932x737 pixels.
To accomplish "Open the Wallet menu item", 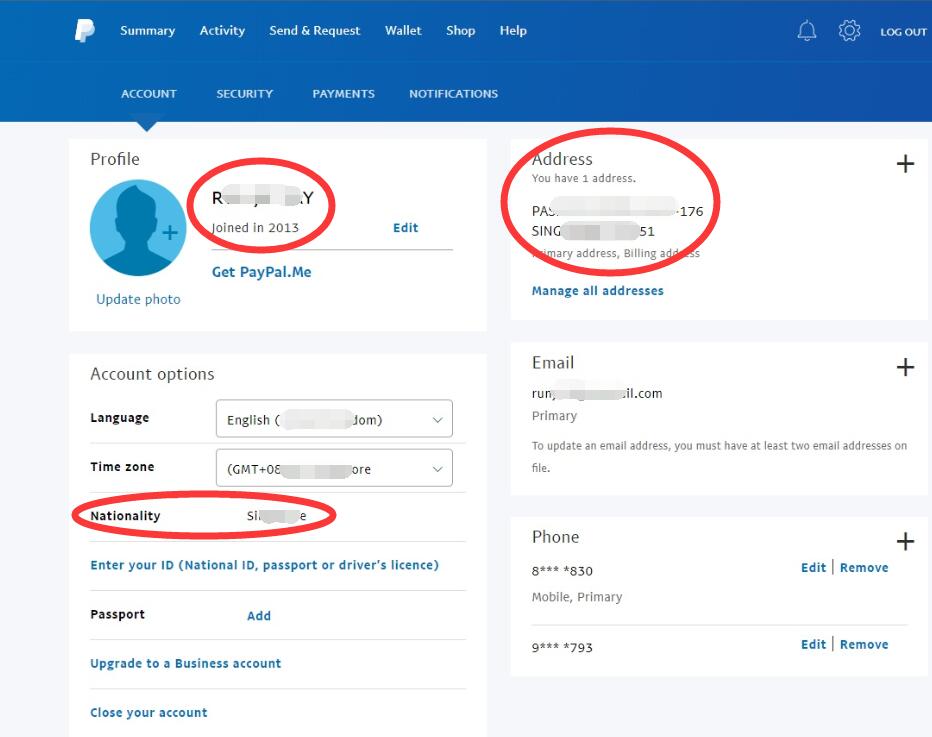I will tap(403, 31).
